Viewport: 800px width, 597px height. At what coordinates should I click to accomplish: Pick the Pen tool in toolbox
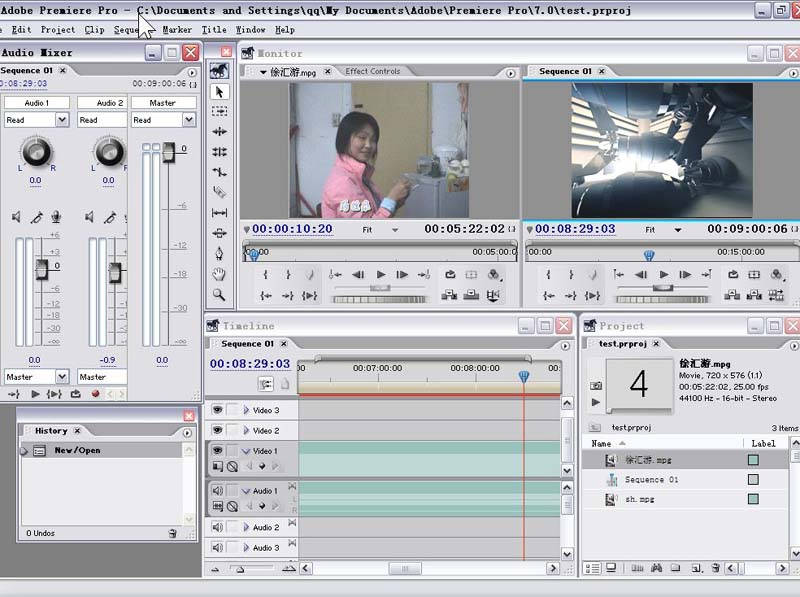tap(220, 253)
